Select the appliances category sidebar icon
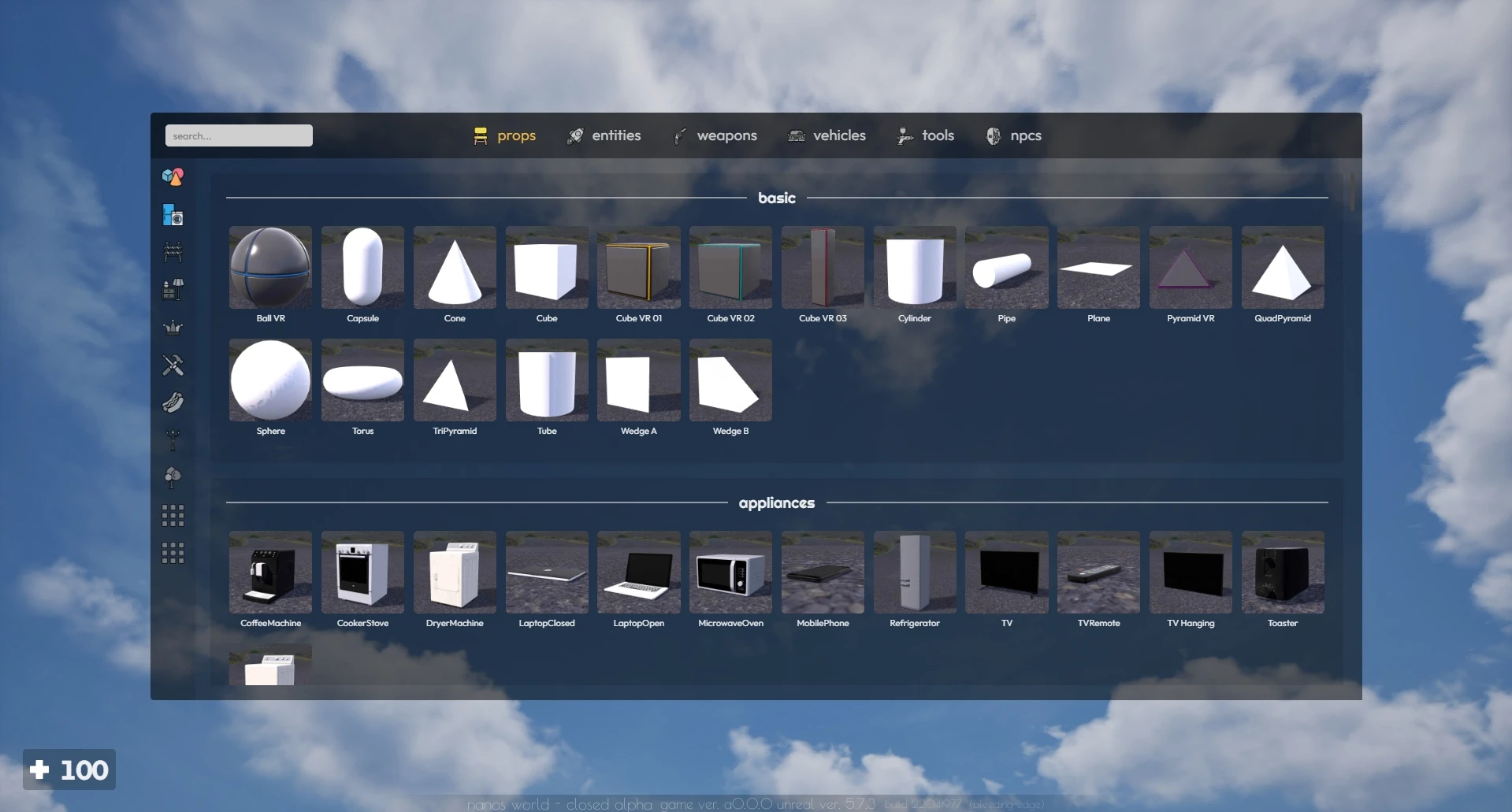 [x=173, y=214]
